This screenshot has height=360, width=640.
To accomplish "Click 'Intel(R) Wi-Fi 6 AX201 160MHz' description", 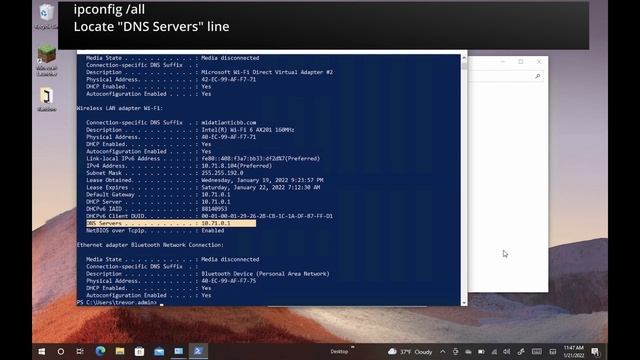I will pyautogui.click(x=248, y=130).
